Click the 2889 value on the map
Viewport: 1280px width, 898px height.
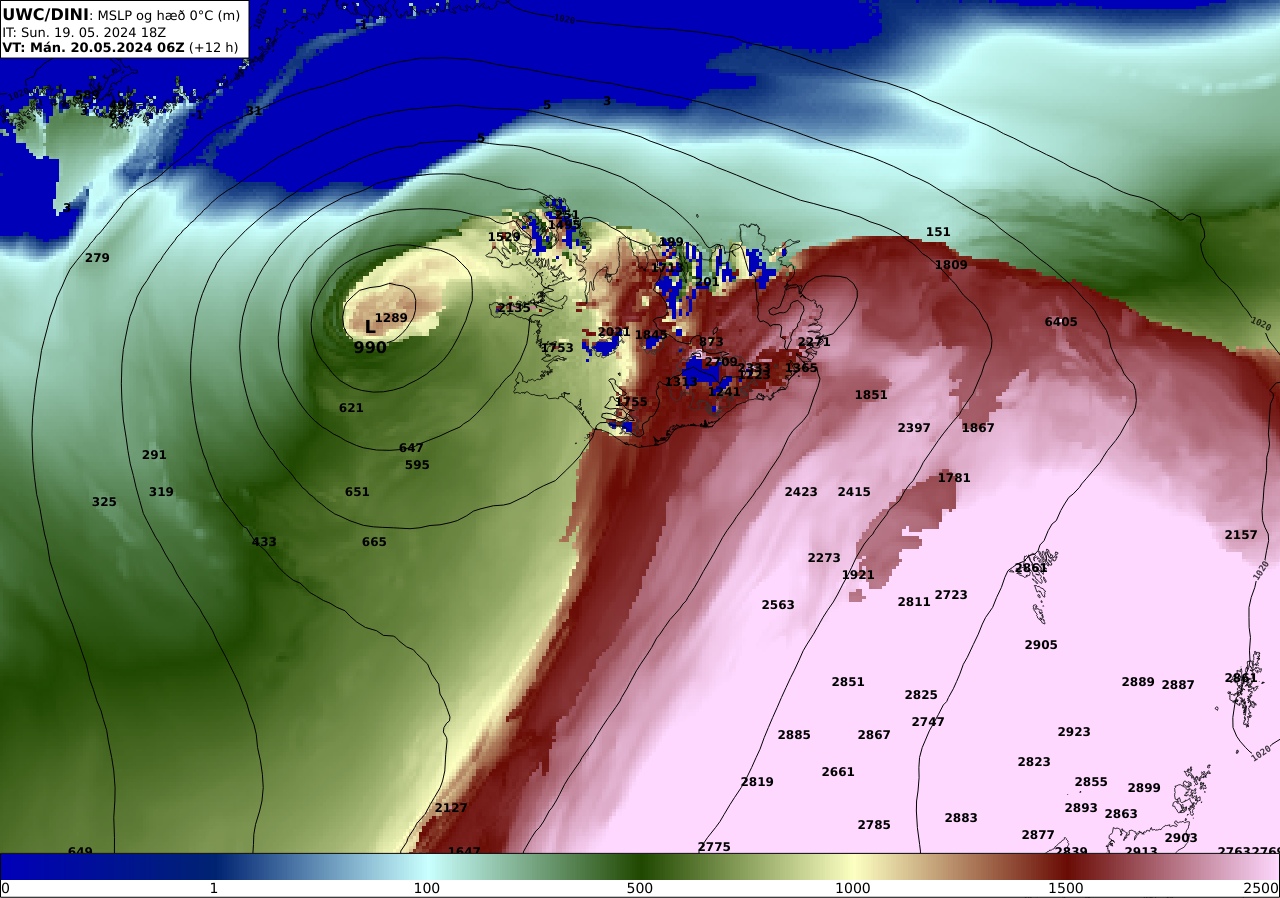pos(1138,682)
